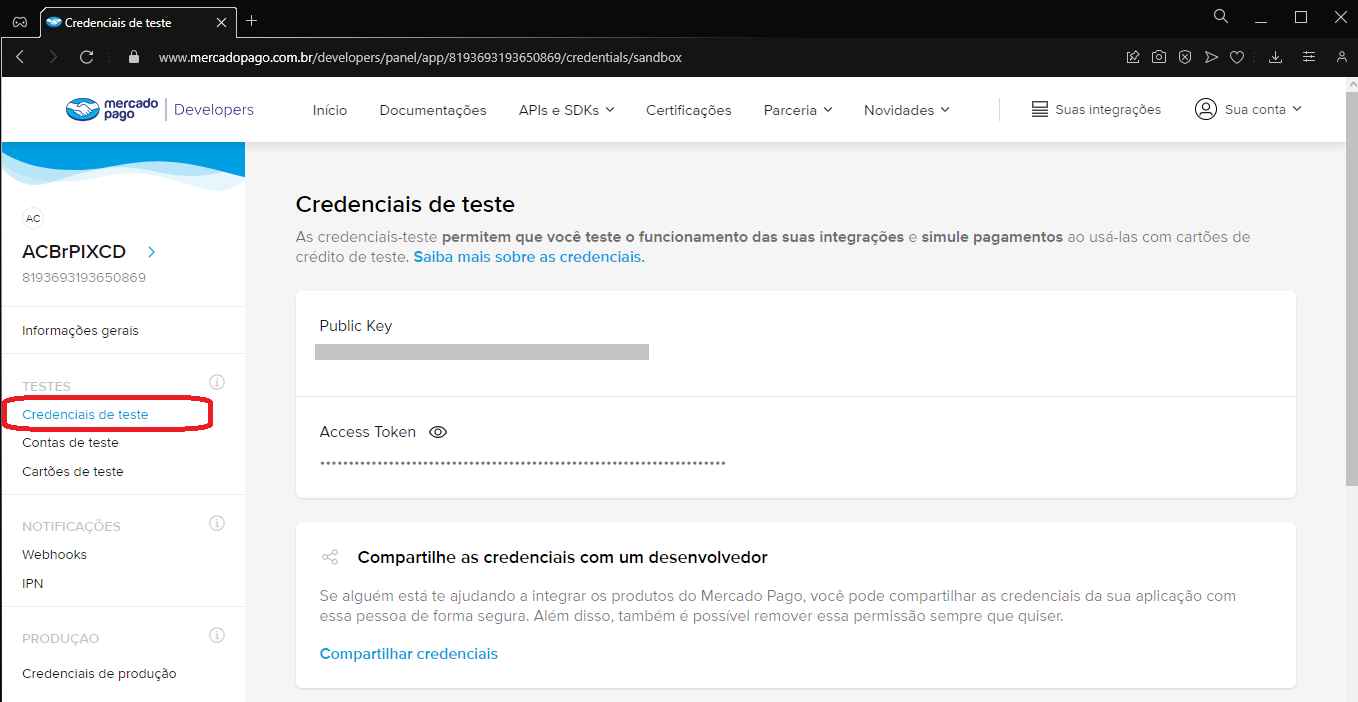The width and height of the screenshot is (1358, 702).
Task: Open Informações gerais in the sidebar
Action: pyautogui.click(x=80, y=330)
